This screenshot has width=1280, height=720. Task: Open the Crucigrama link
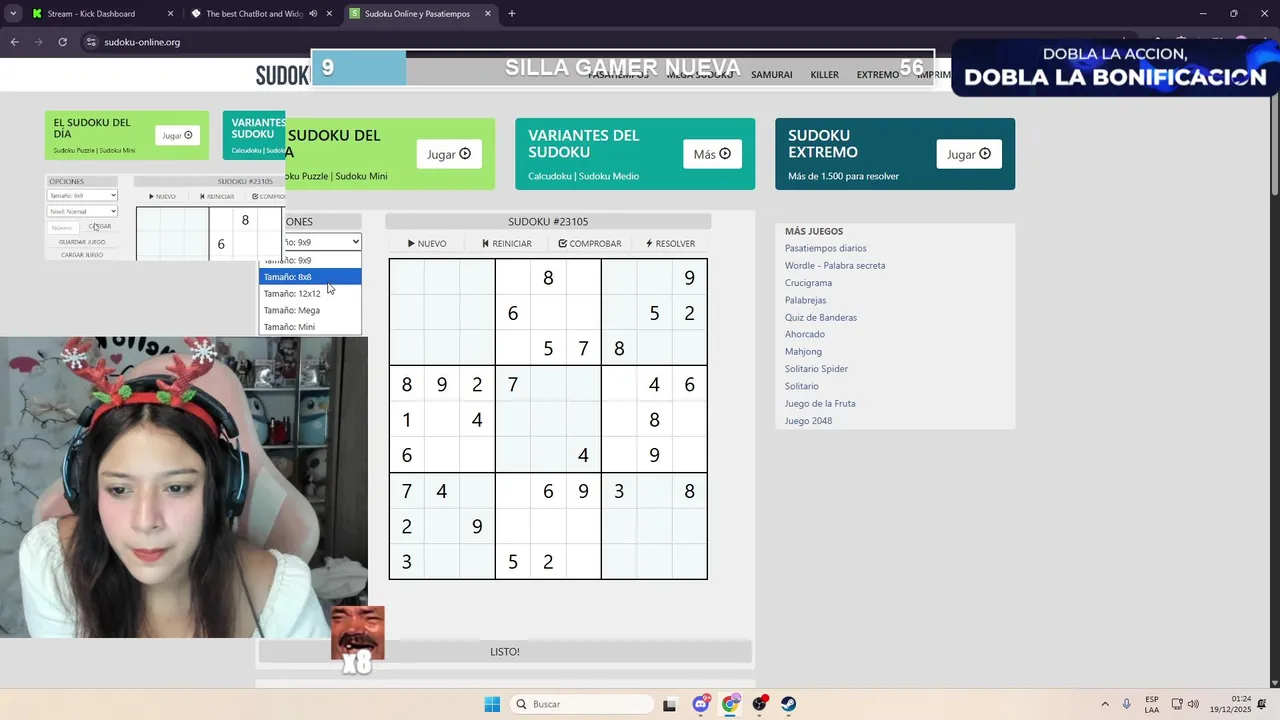pyautogui.click(x=808, y=283)
